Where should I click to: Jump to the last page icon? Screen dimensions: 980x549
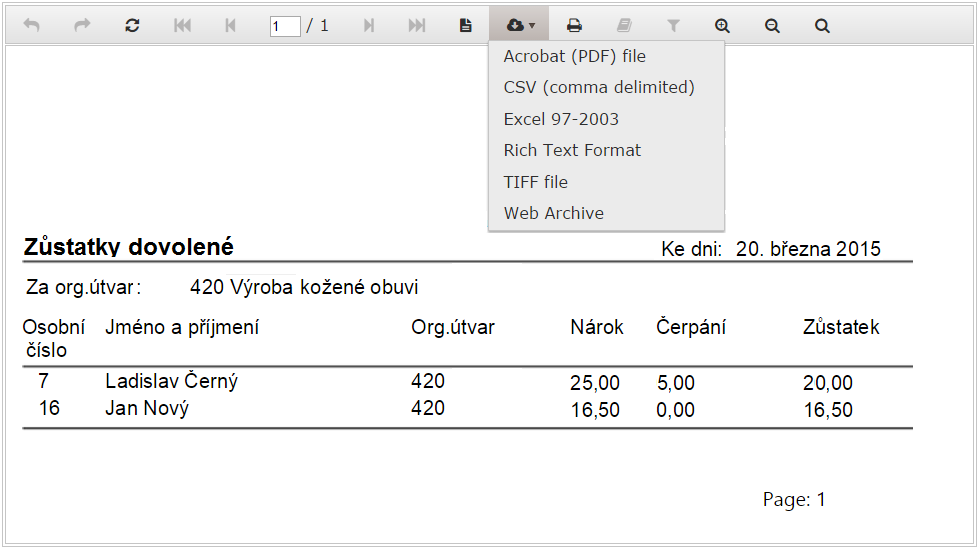click(x=417, y=26)
